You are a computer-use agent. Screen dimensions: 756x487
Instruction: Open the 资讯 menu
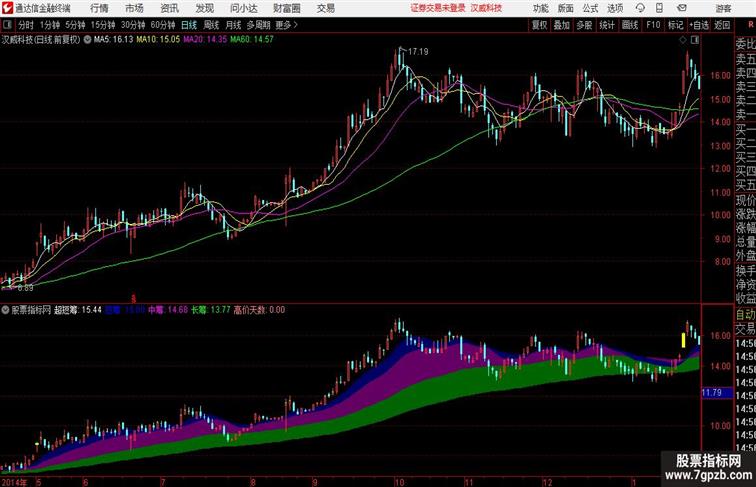(169, 8)
